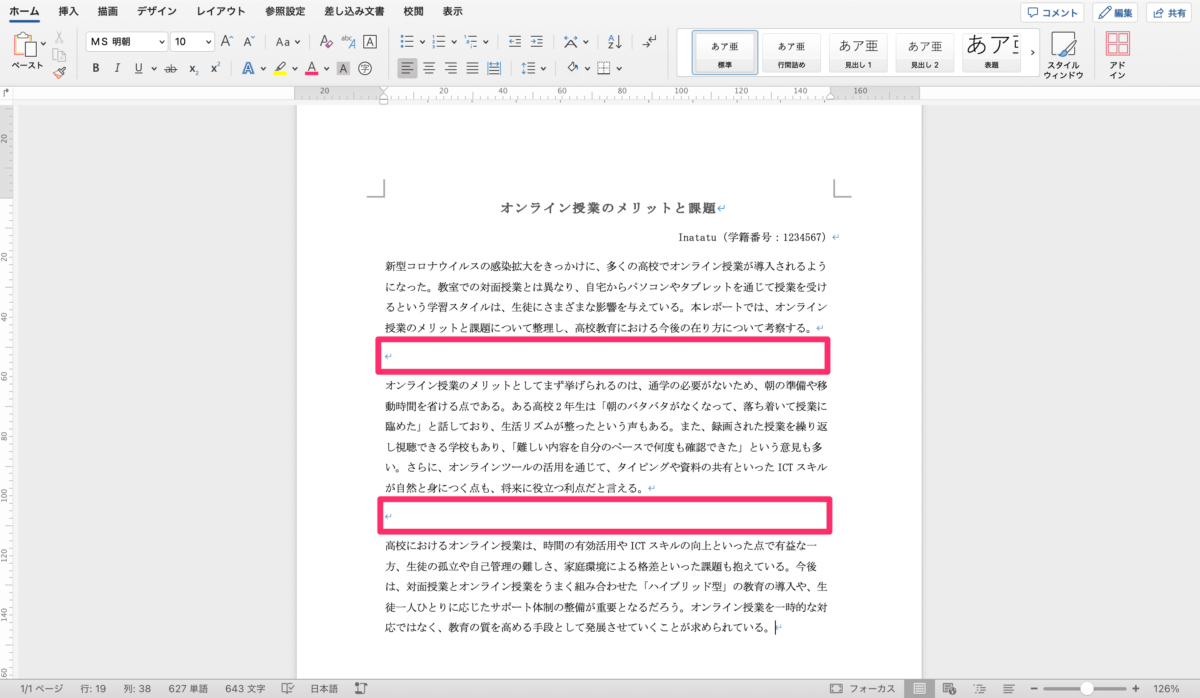The height and width of the screenshot is (698, 1200).
Task: Apply the 行間詰め style
Action: [791, 52]
